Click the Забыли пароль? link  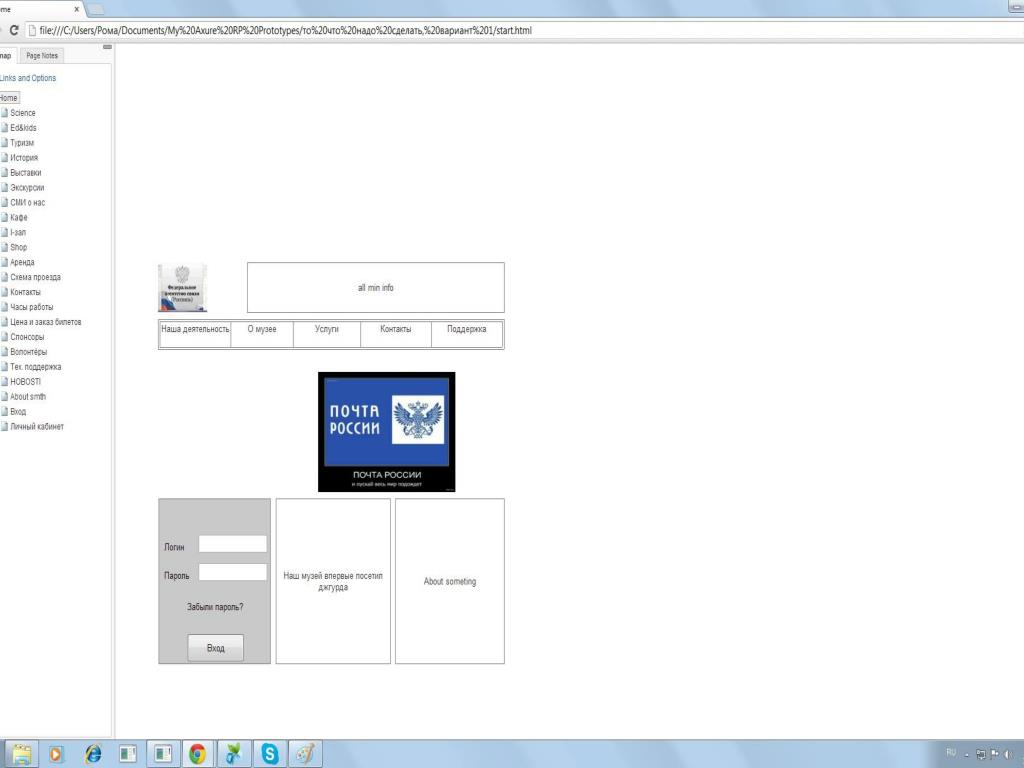tap(215, 607)
